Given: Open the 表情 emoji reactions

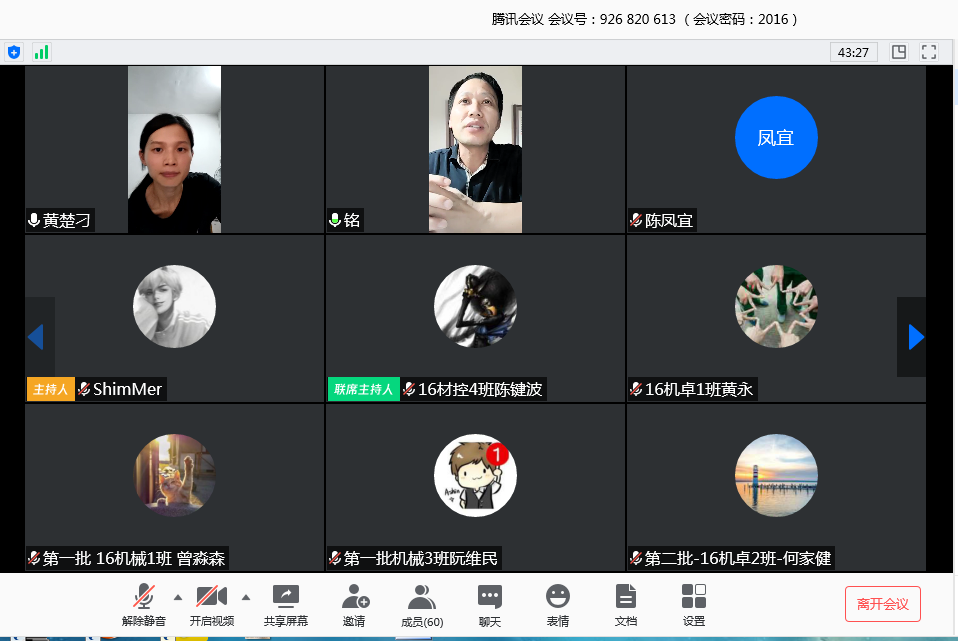Looking at the screenshot, I should click(558, 605).
